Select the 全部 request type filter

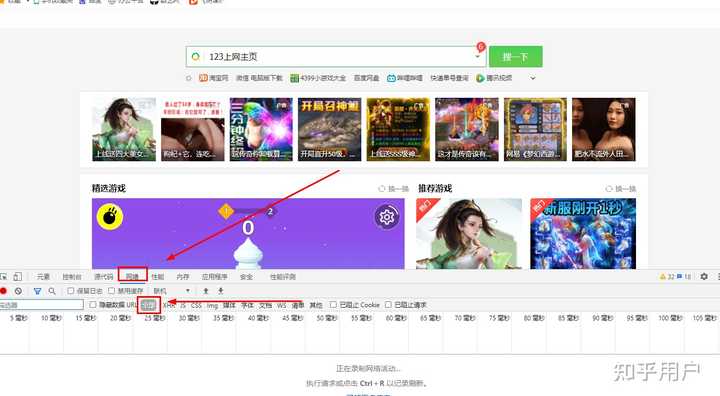(148, 305)
